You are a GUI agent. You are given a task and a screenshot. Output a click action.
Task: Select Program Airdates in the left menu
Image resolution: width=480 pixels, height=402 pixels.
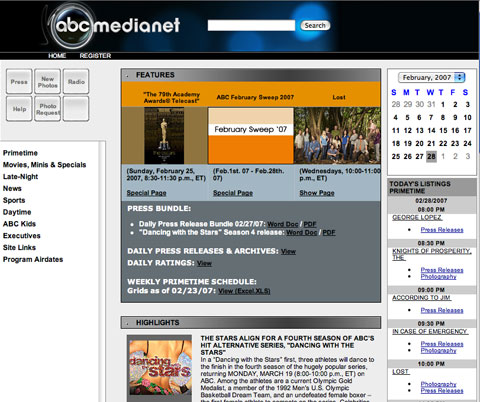[x=33, y=259]
